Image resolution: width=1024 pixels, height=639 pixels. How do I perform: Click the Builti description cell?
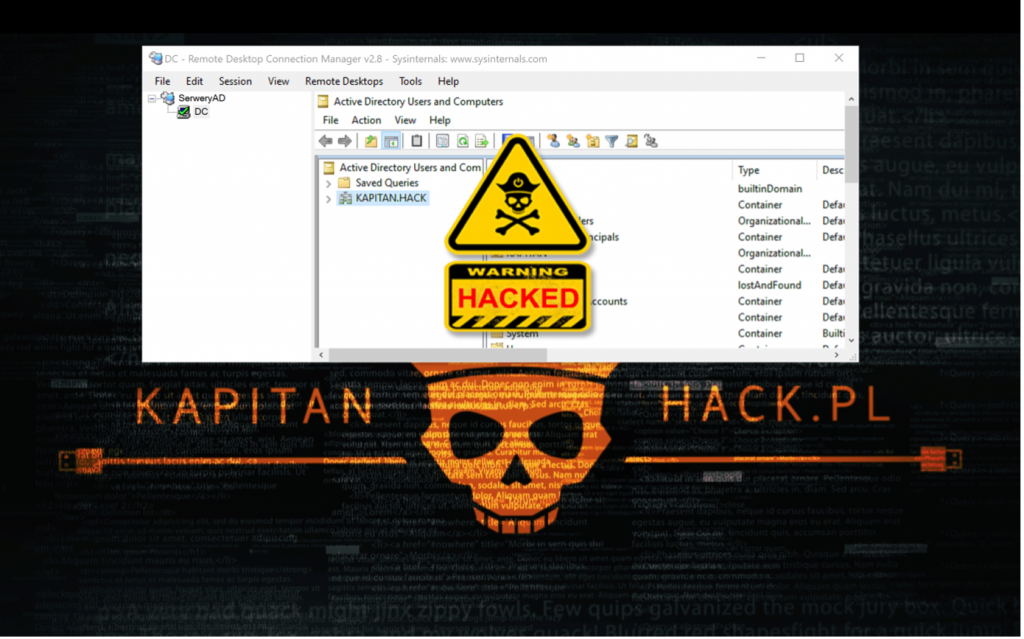pos(833,334)
